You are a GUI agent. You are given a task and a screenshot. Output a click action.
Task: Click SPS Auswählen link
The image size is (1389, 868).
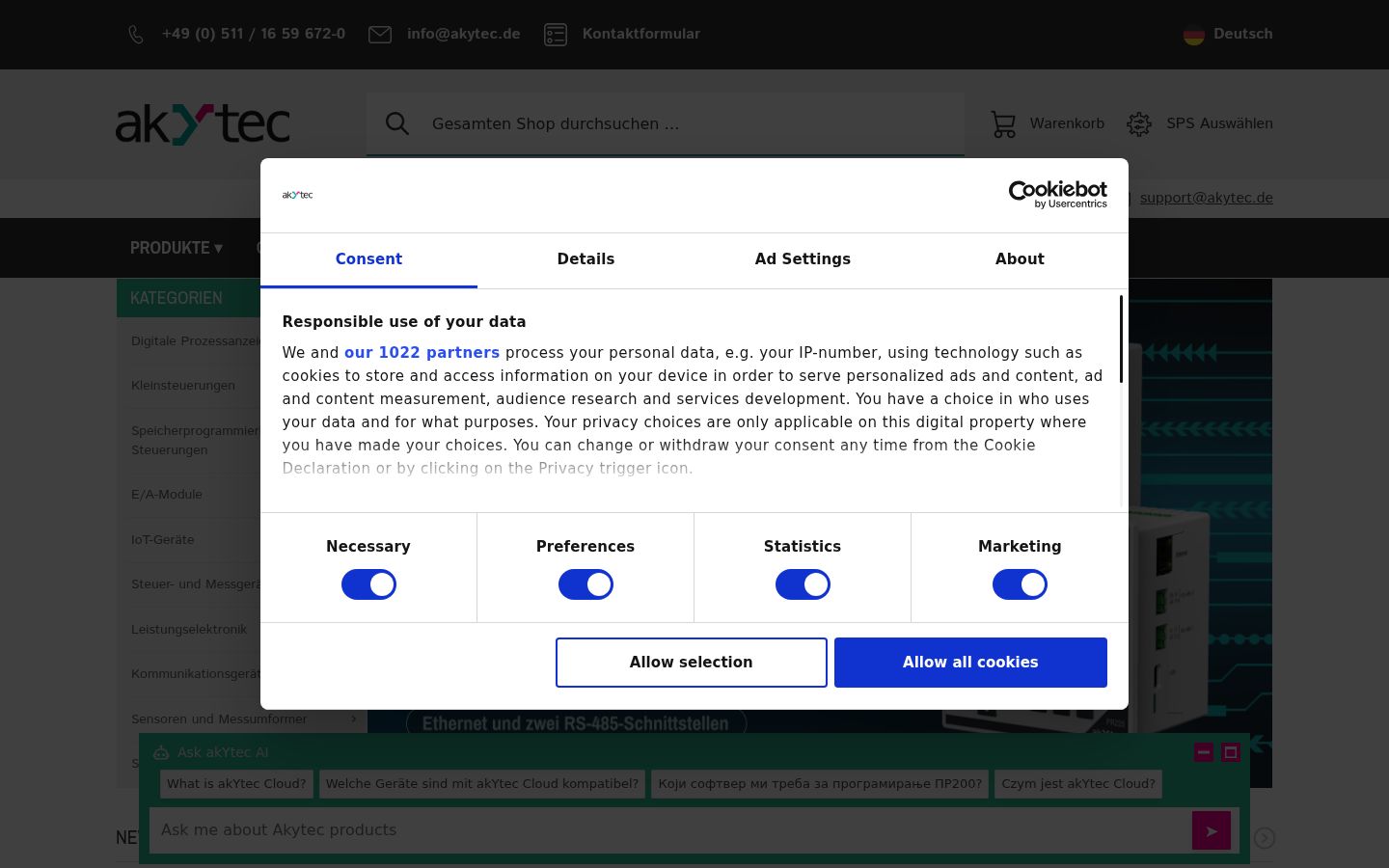pos(1219,123)
